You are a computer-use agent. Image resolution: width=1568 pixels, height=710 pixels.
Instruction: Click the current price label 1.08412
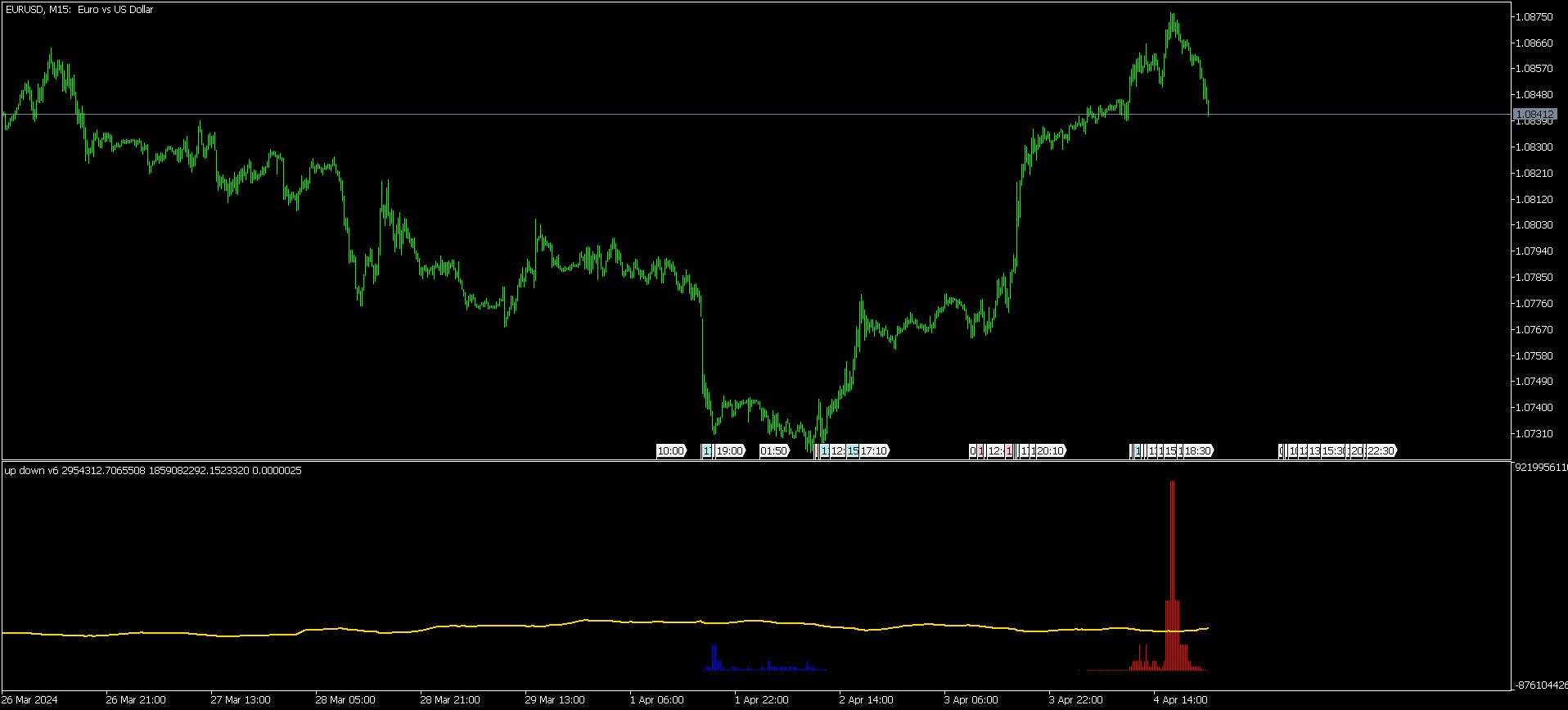tap(1534, 114)
